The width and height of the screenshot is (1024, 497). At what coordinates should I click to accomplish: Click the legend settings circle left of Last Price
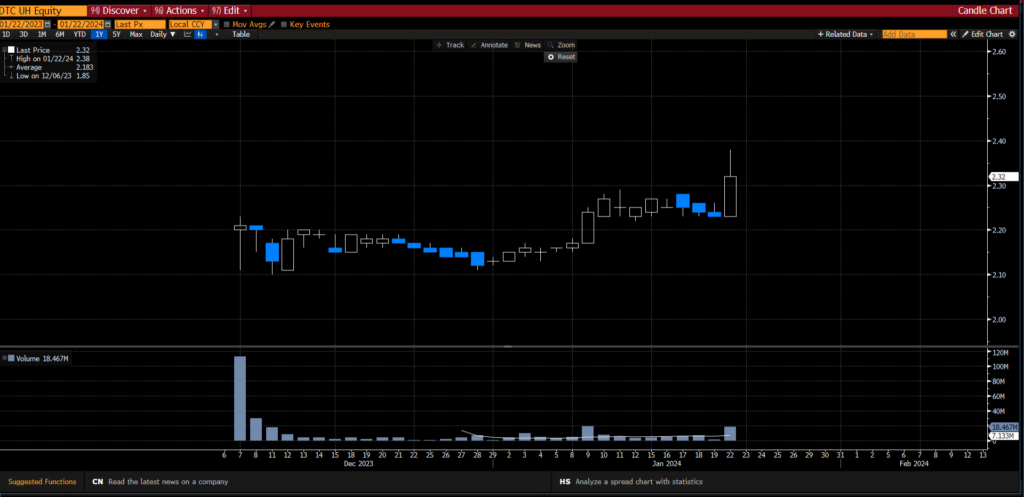pyautogui.click(x=4, y=50)
